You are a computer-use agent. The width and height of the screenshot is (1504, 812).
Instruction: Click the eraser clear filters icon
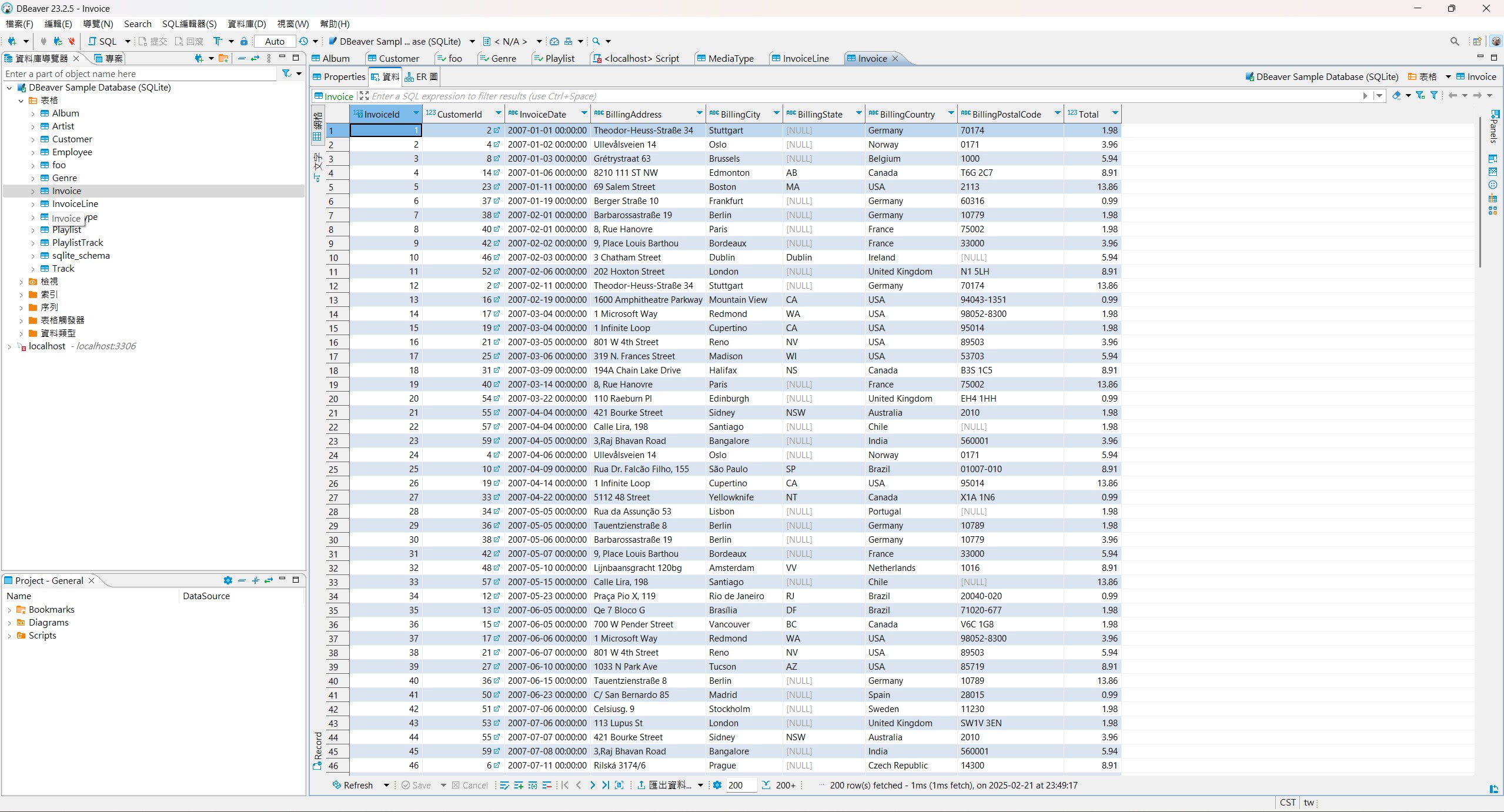[x=1396, y=95]
